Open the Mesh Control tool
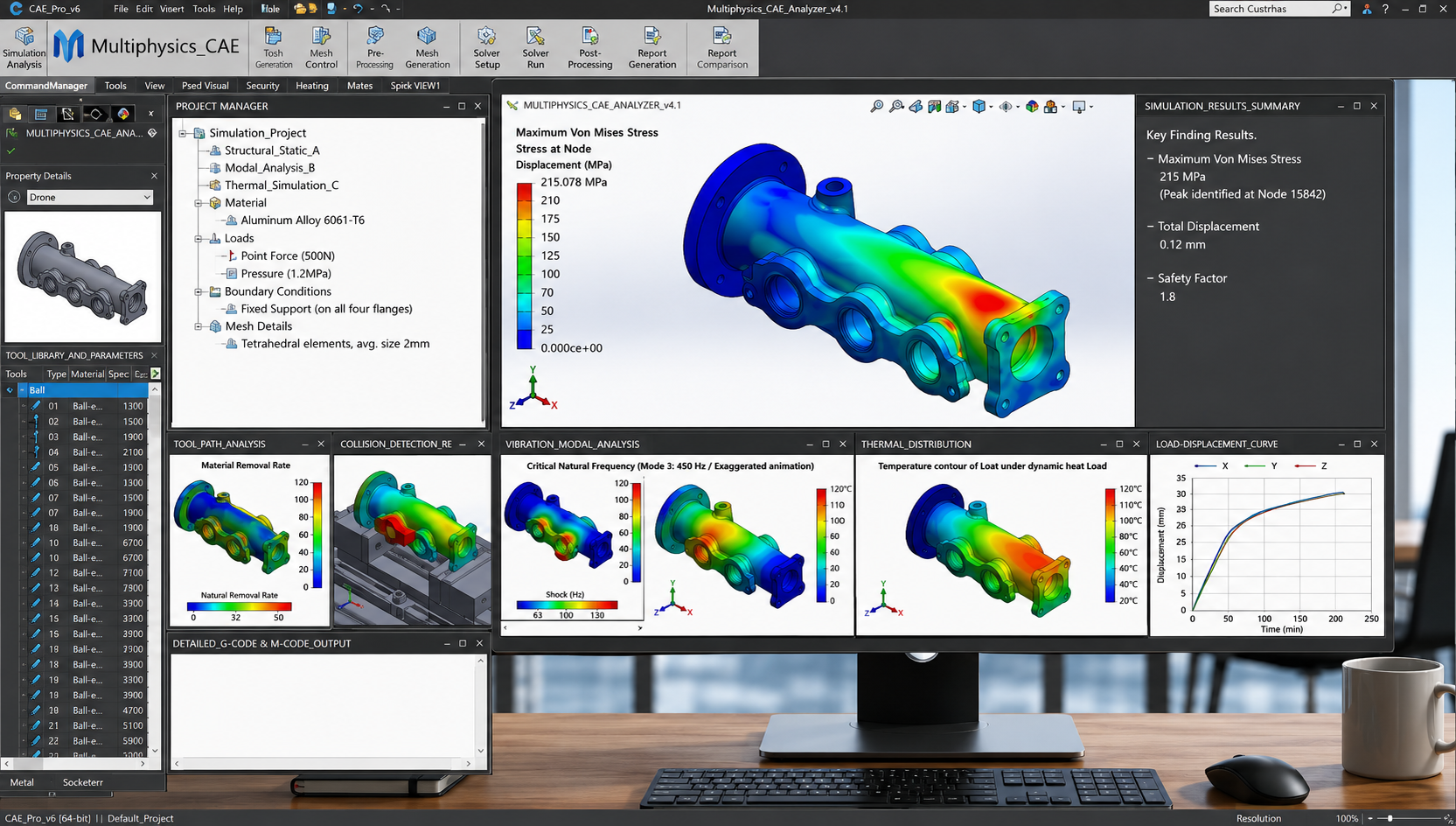 tap(321, 47)
